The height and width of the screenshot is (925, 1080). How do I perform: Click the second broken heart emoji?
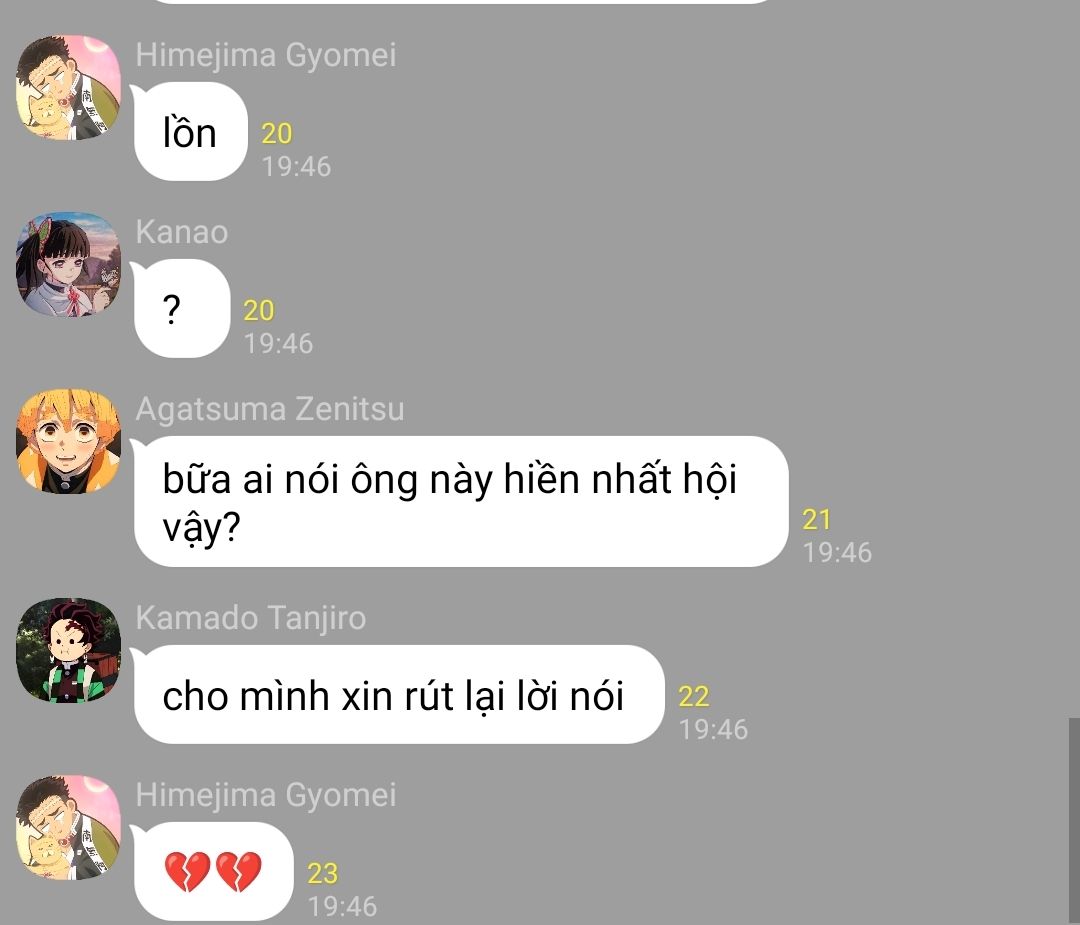point(239,871)
